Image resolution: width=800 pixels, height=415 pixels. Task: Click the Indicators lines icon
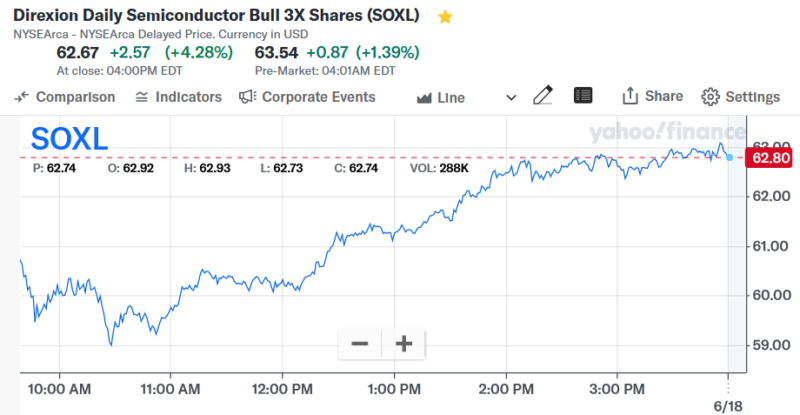coord(142,97)
